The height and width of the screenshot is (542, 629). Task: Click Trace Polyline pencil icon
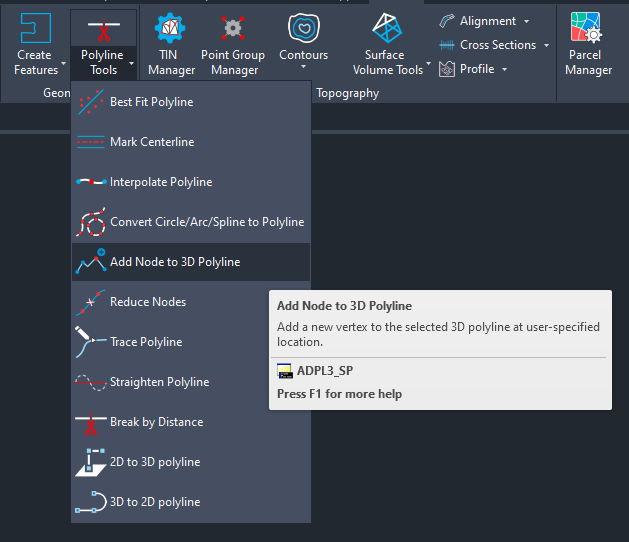tap(90, 342)
